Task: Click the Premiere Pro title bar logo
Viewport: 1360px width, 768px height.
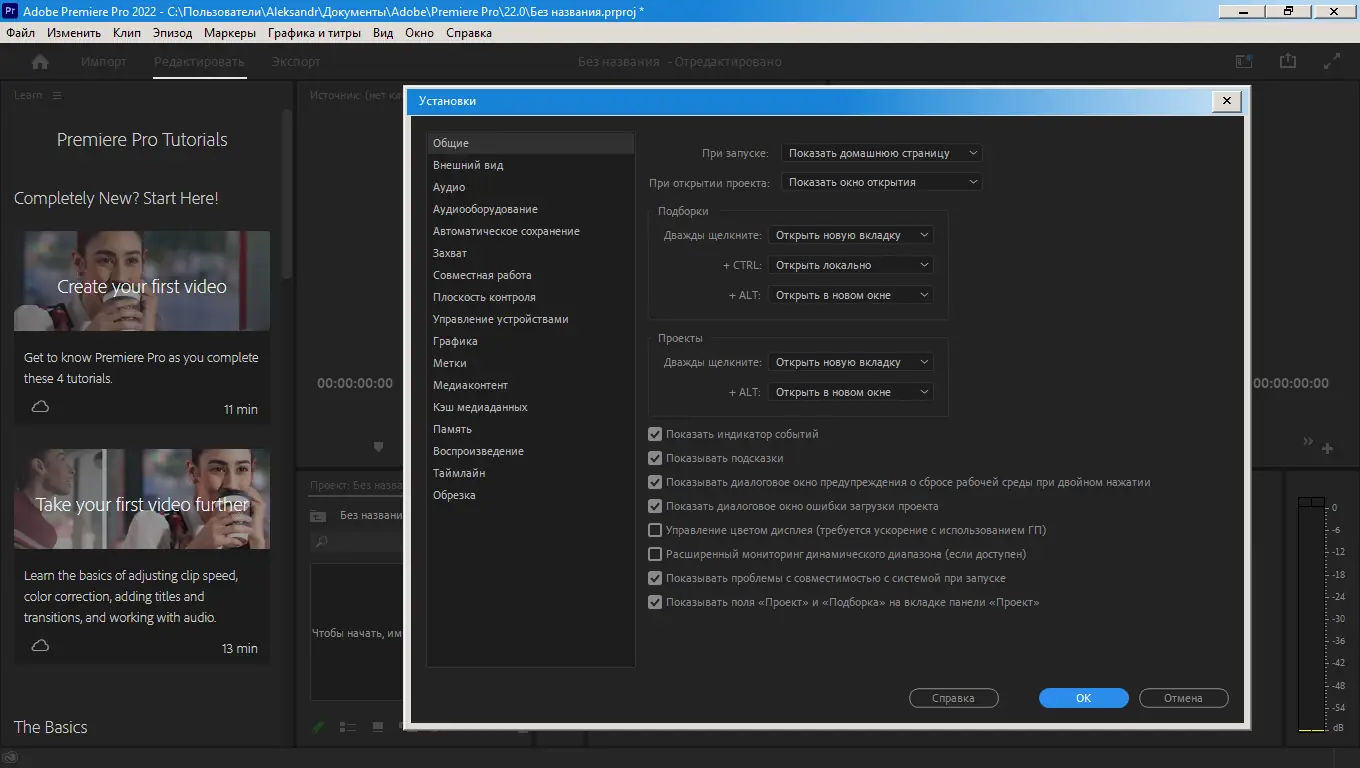Action: 11,11
